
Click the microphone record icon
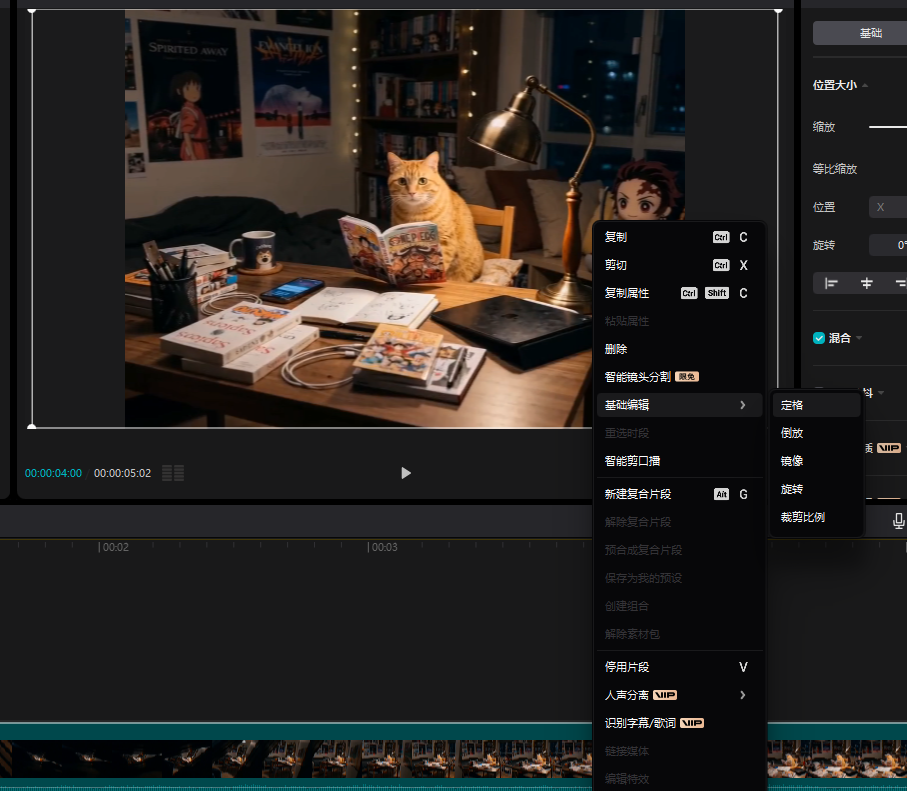pos(898,520)
